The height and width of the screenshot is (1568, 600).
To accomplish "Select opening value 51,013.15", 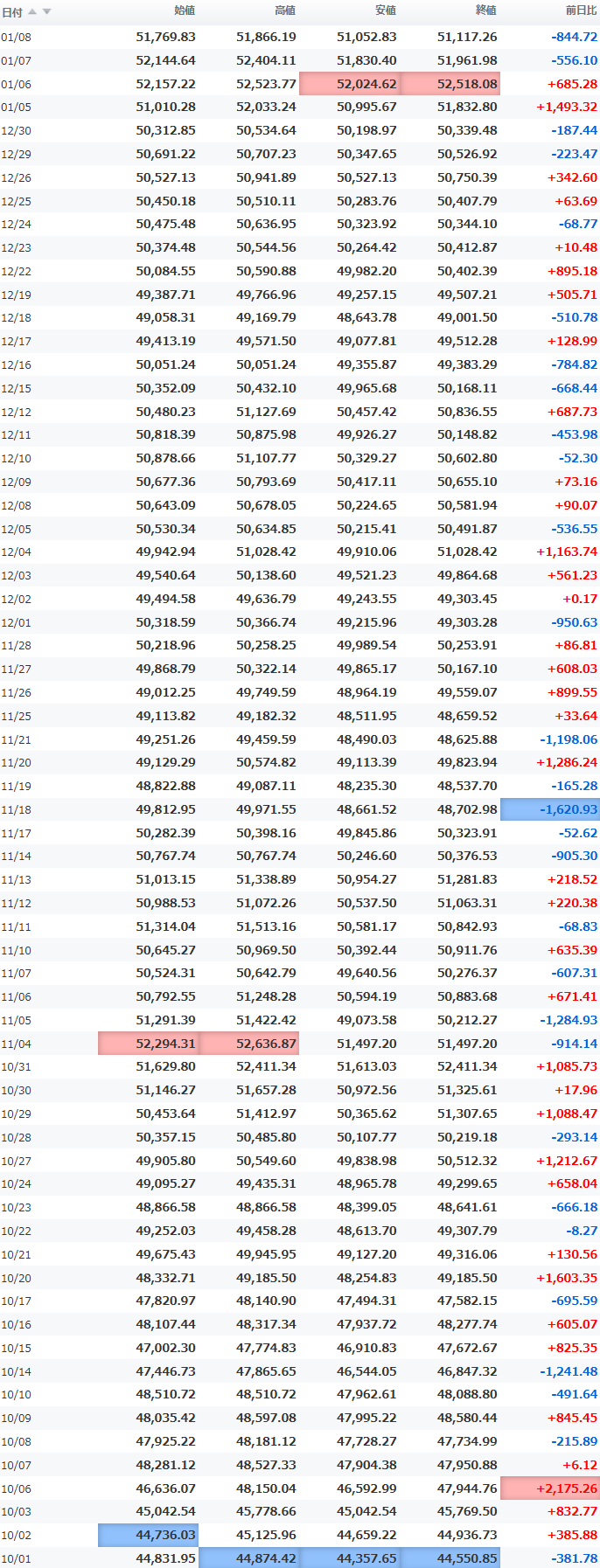I will coord(166,880).
